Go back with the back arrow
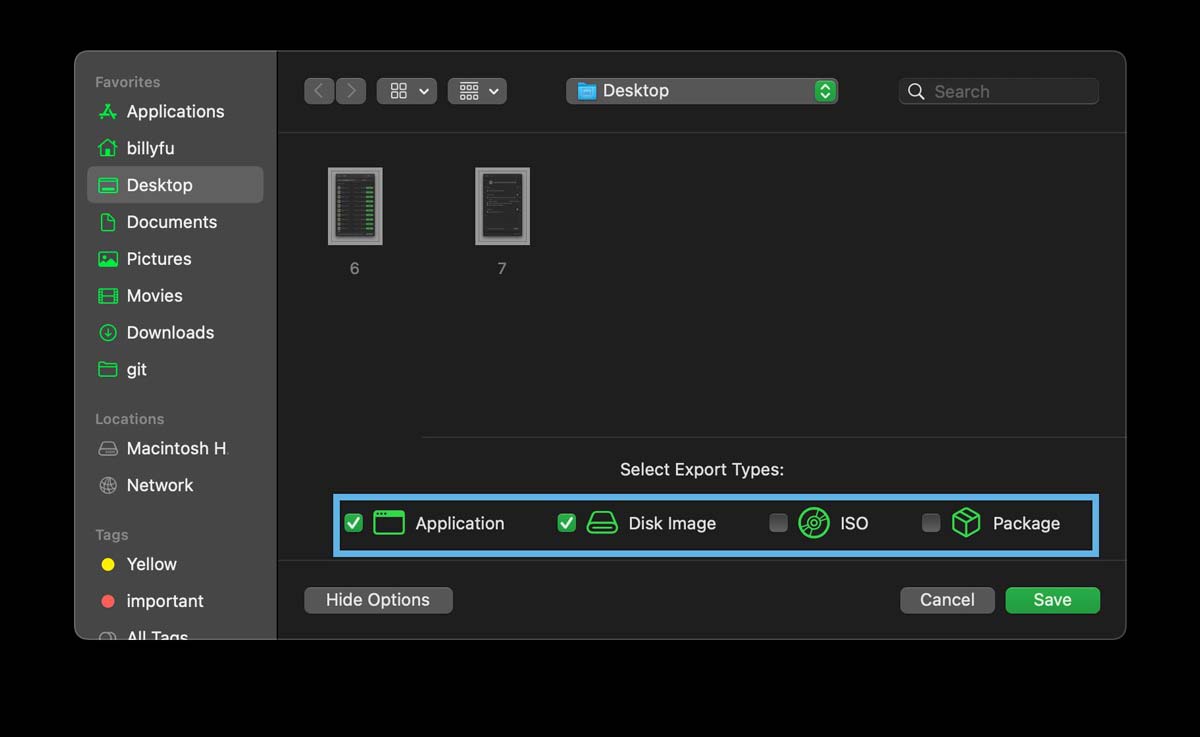 coord(319,91)
